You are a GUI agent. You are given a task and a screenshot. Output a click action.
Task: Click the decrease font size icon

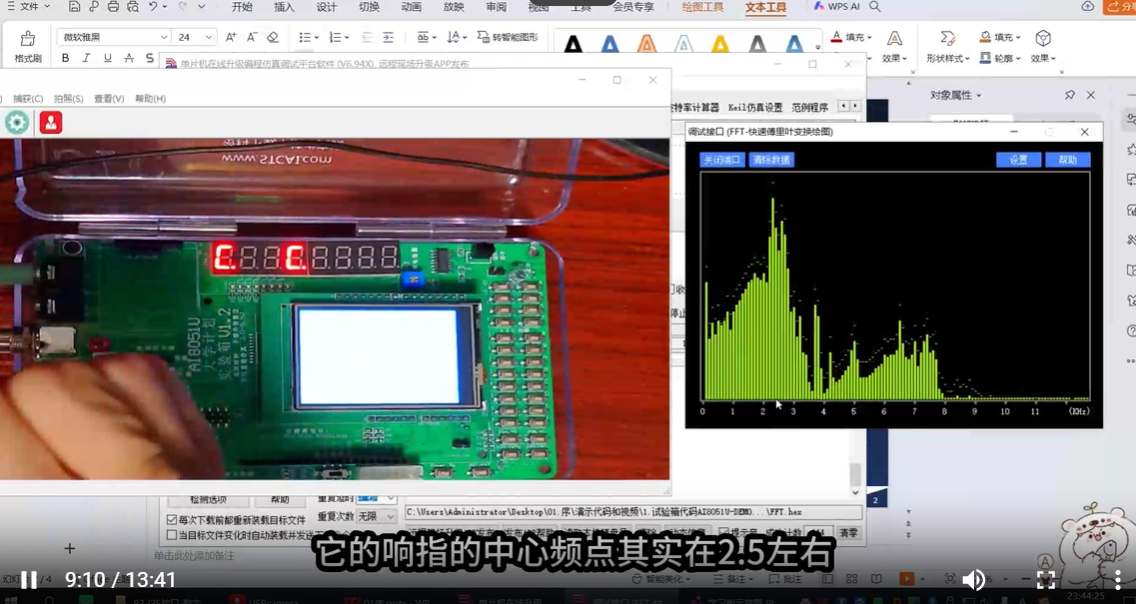[x=251, y=37]
